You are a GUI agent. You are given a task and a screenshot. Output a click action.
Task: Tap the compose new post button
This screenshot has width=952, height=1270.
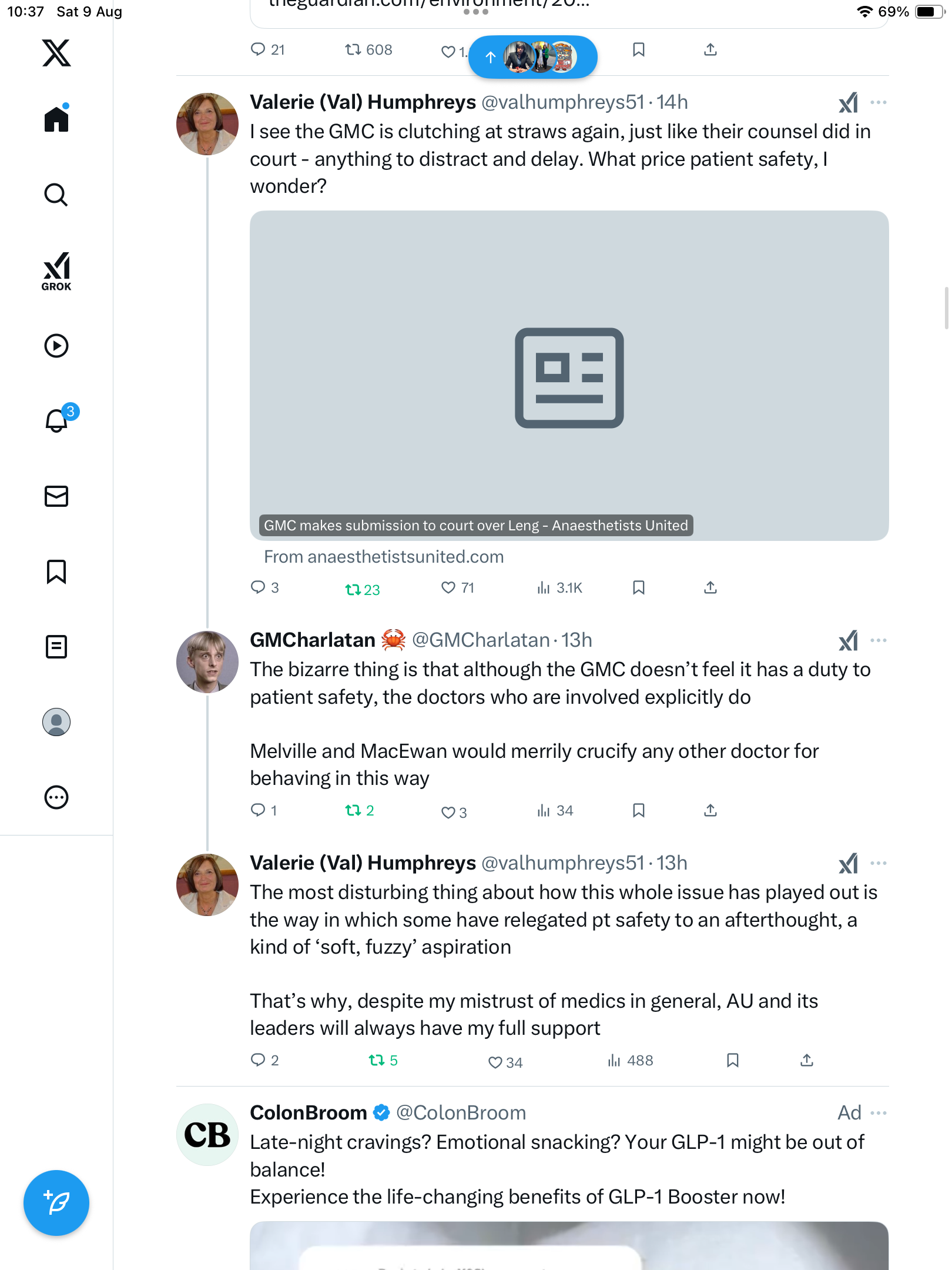click(x=56, y=1203)
